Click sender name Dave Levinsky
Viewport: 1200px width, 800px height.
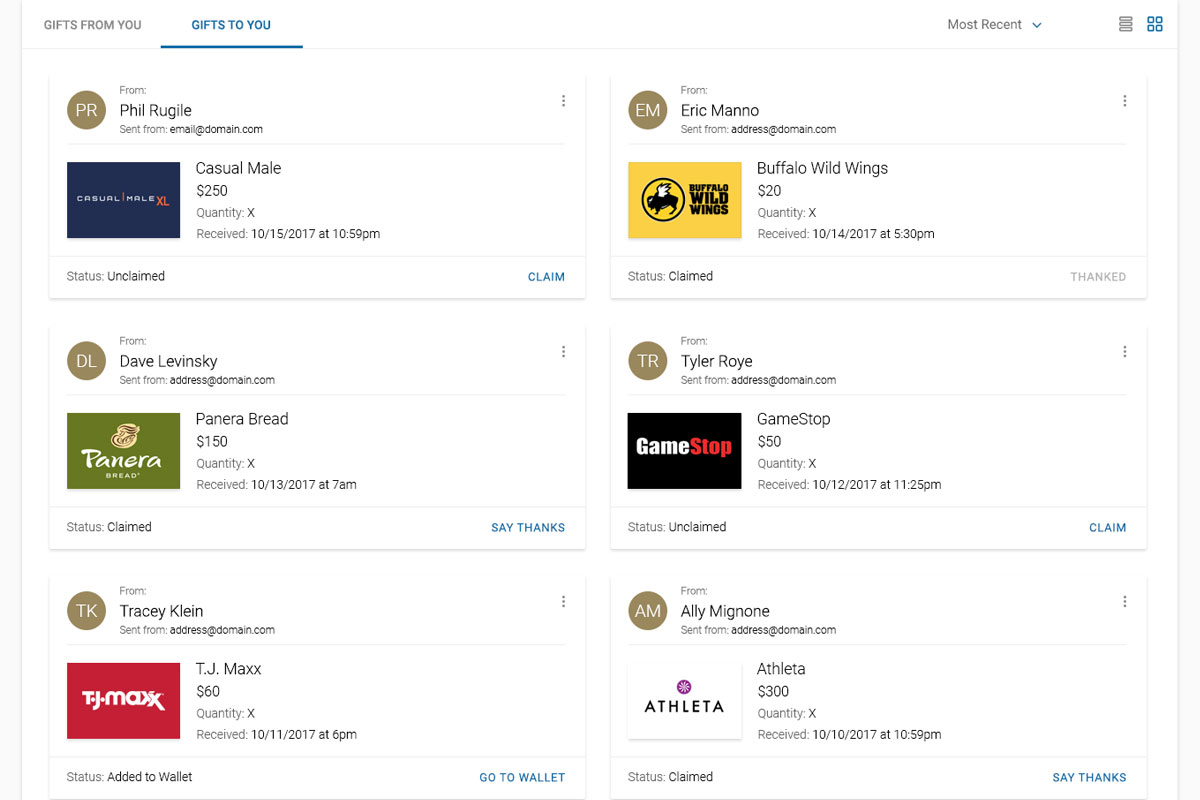[x=168, y=361]
